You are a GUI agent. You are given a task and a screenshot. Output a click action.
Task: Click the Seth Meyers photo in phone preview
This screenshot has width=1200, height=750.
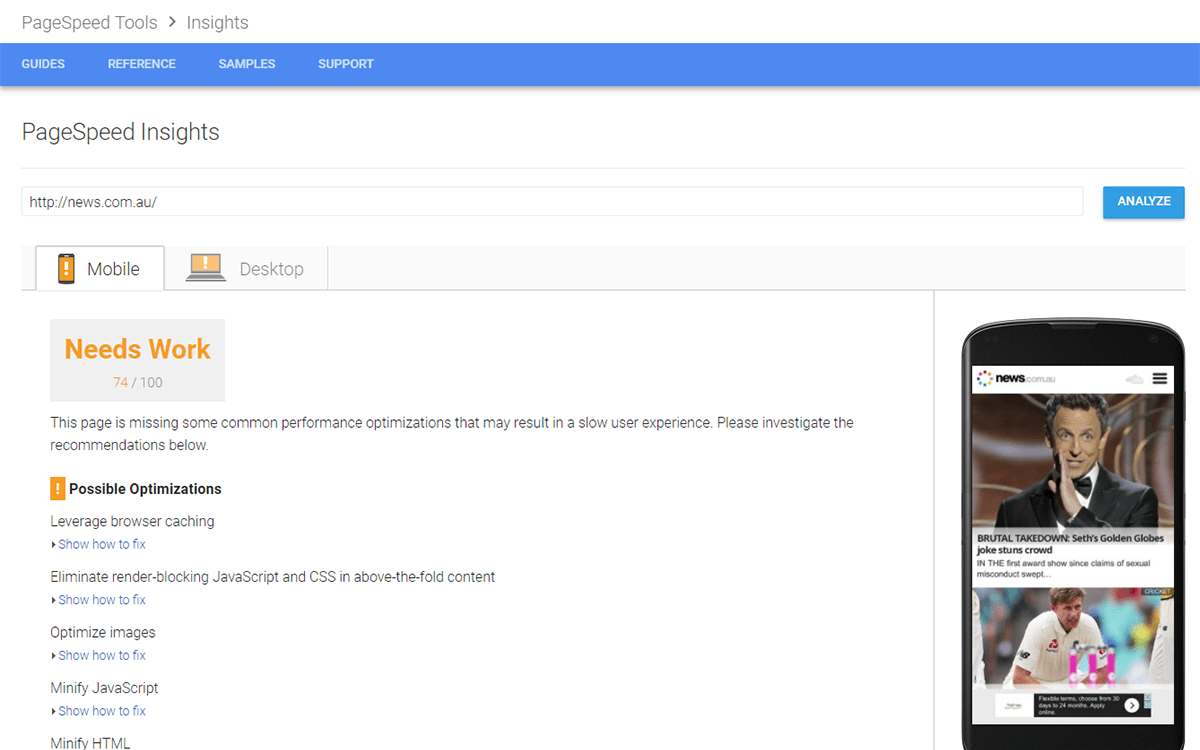(x=1073, y=461)
